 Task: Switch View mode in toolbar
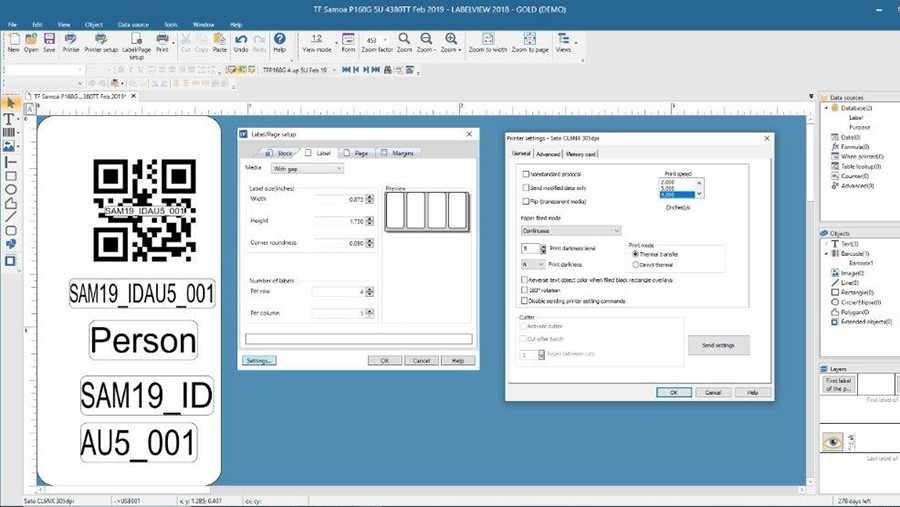(x=317, y=42)
